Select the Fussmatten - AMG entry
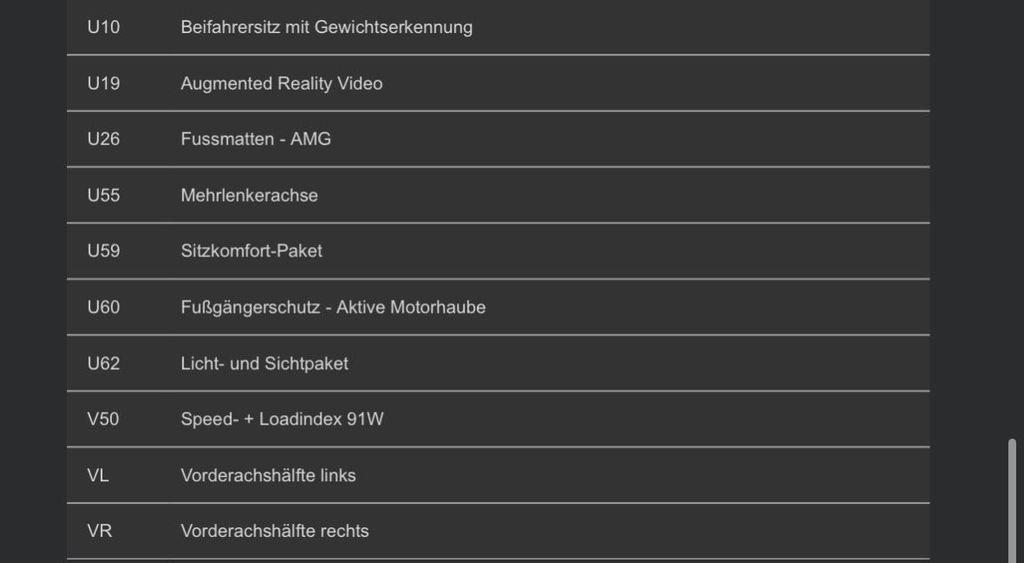The height and width of the screenshot is (563, 1024). pos(255,139)
